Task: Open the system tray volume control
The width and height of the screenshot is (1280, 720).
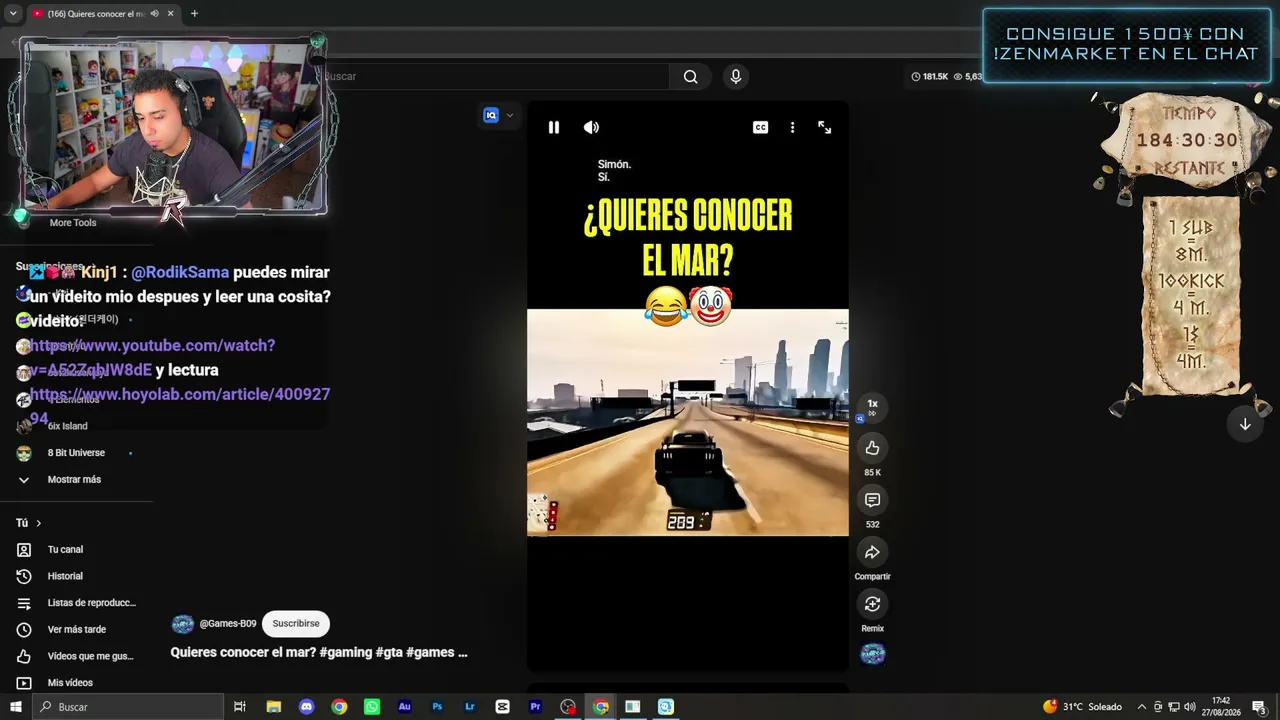Action: coord(1190,707)
